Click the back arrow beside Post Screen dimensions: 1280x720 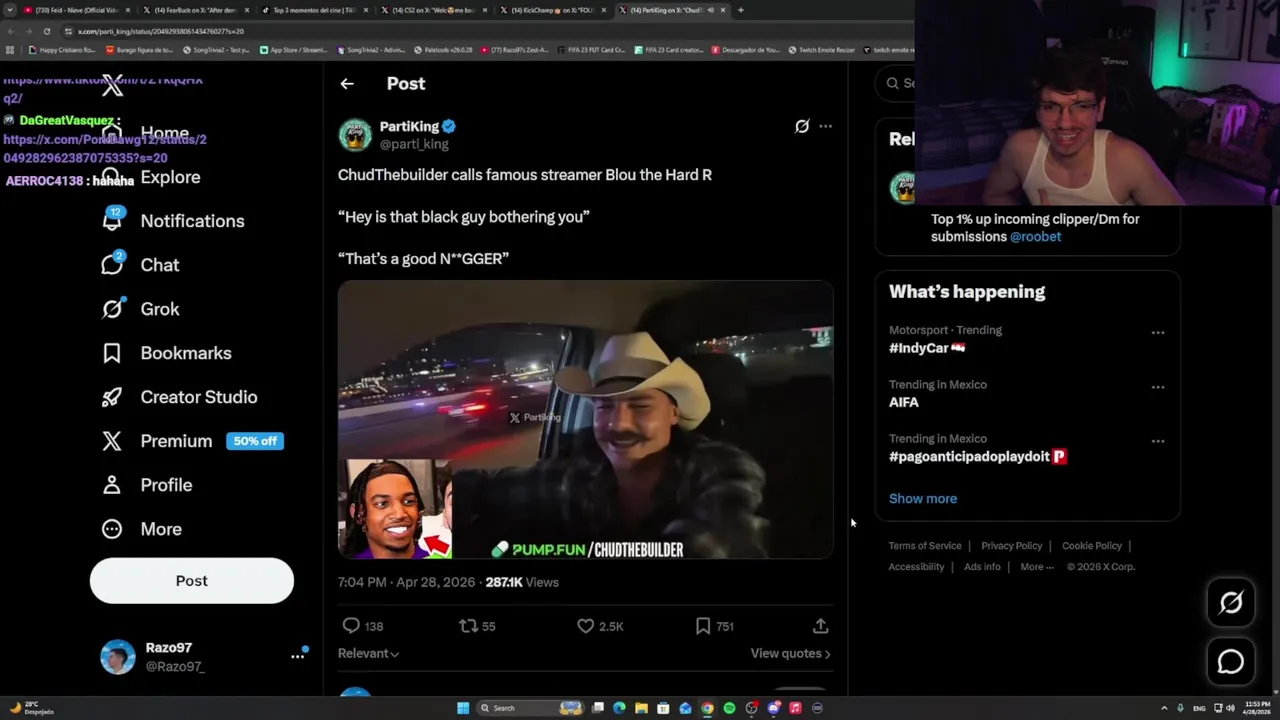point(347,84)
